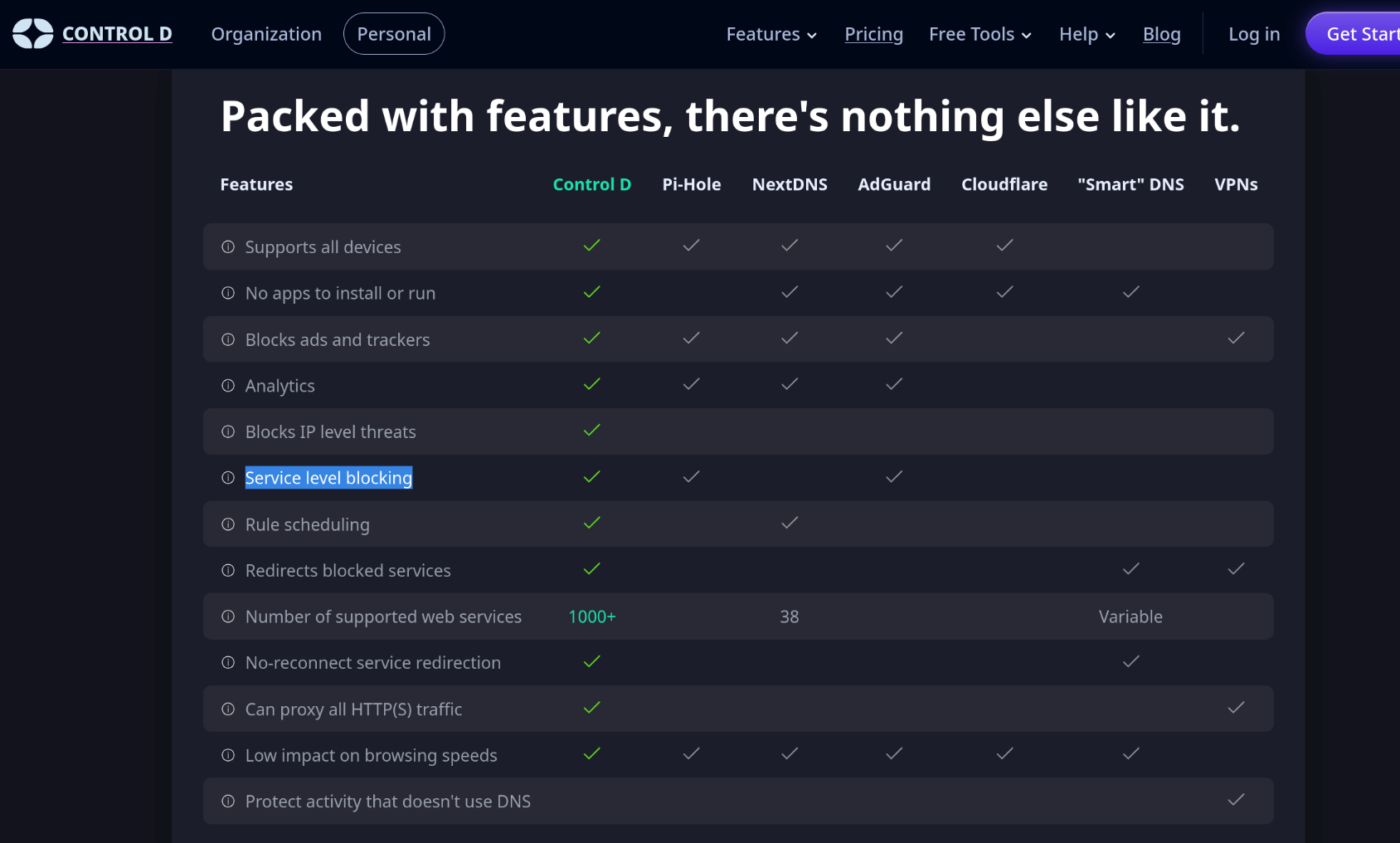Click Pi-Hole checkmark in Service level blocking row
This screenshot has width=1400, height=843.
click(x=691, y=476)
